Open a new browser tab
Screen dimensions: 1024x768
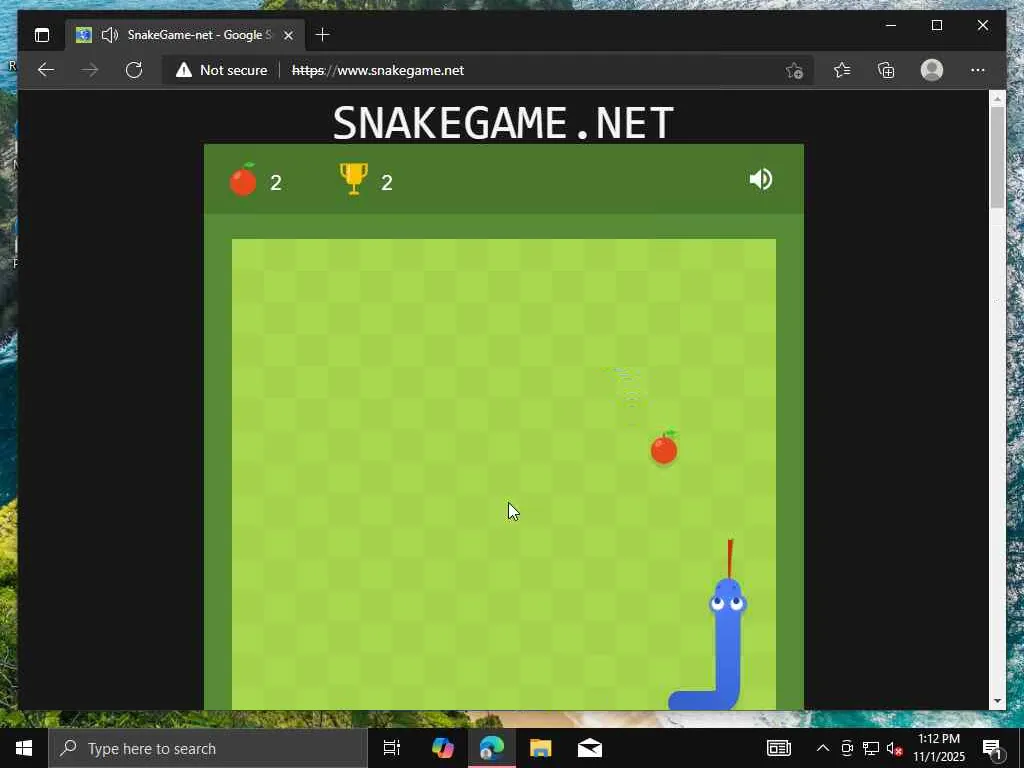323,35
